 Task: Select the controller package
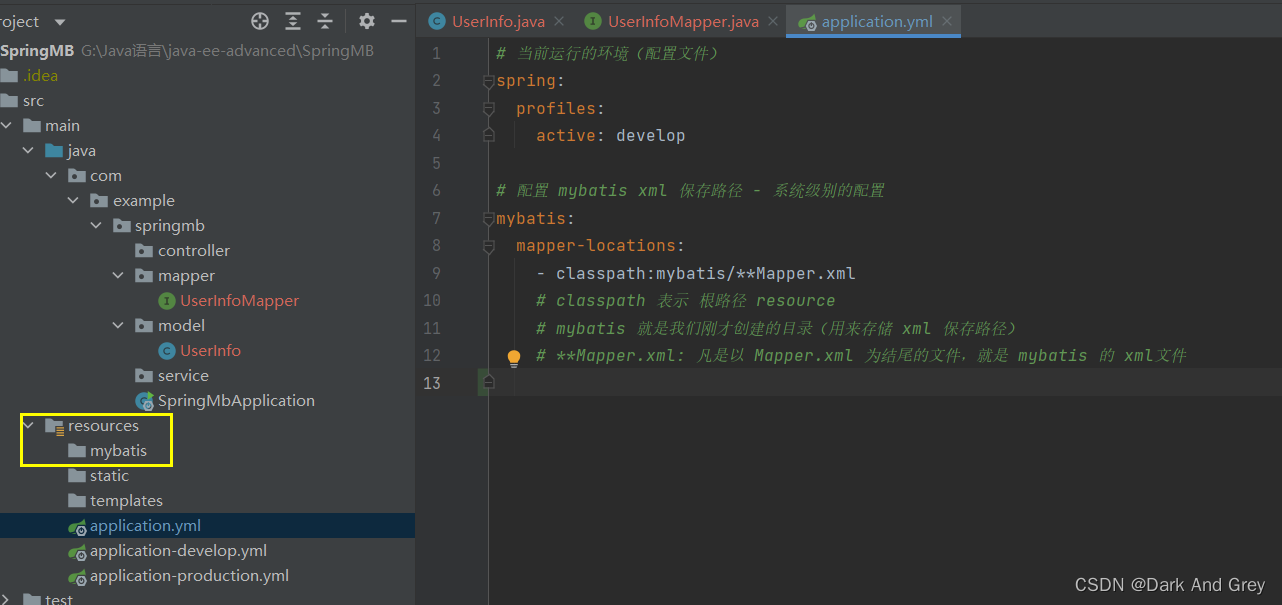tap(194, 250)
